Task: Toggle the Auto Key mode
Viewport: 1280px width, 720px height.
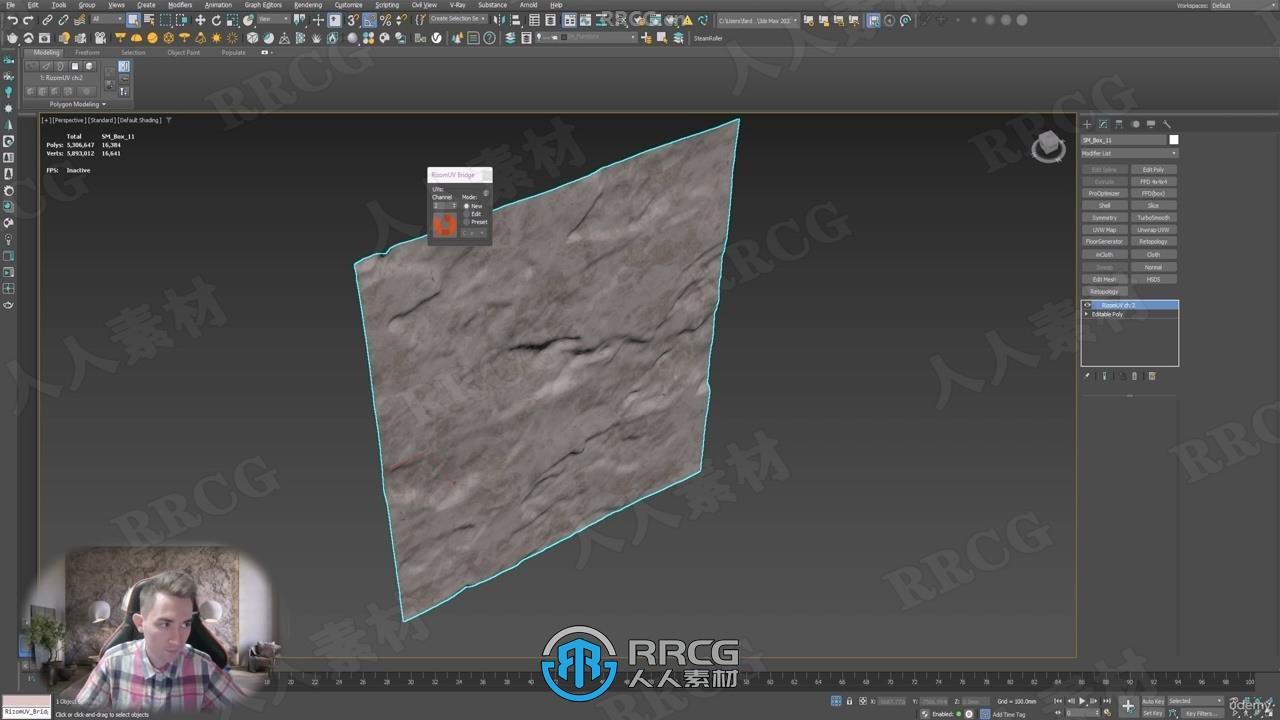Action: click(x=1153, y=701)
